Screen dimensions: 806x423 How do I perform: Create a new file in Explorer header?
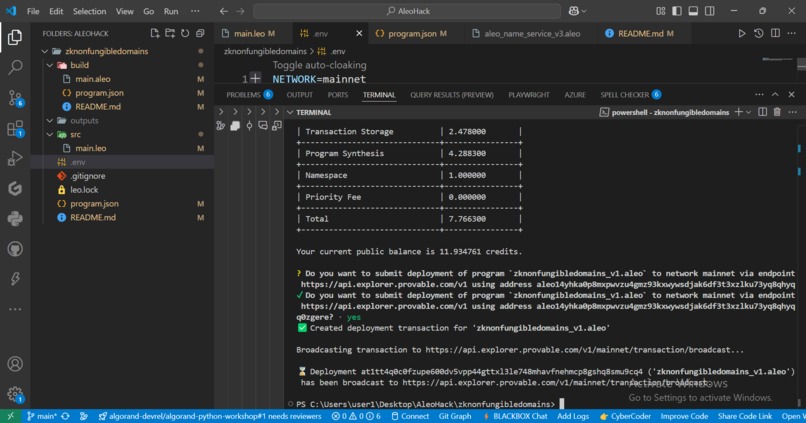pyautogui.click(x=155, y=33)
